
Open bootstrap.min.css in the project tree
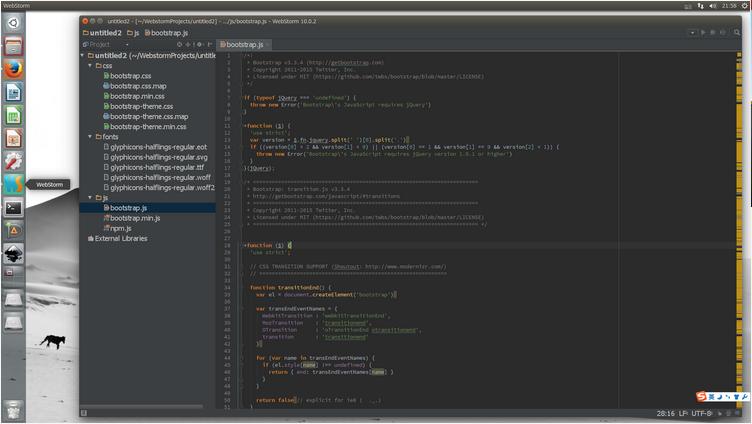pos(134,96)
